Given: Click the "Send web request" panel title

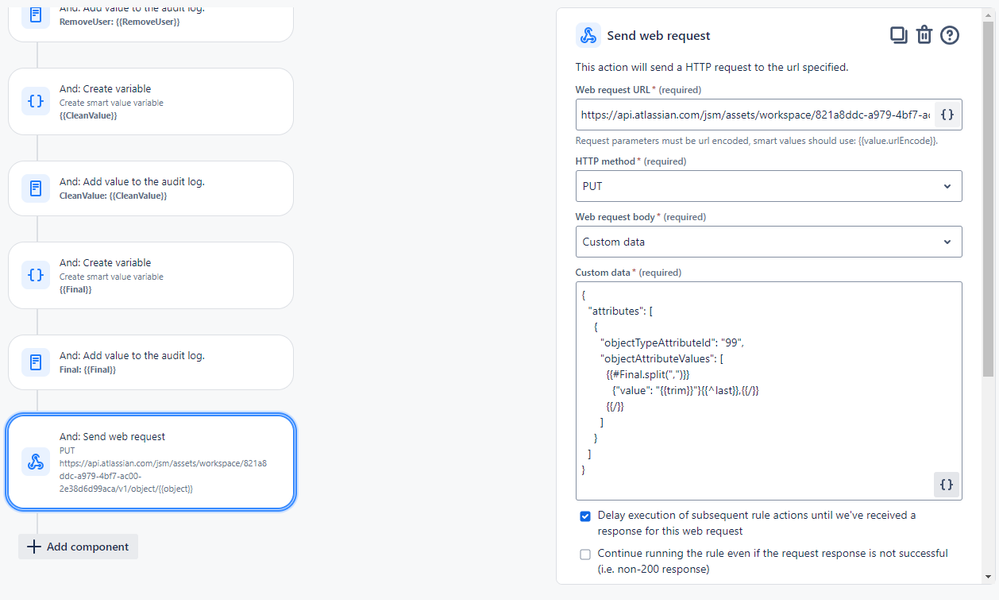Looking at the screenshot, I should [658, 36].
